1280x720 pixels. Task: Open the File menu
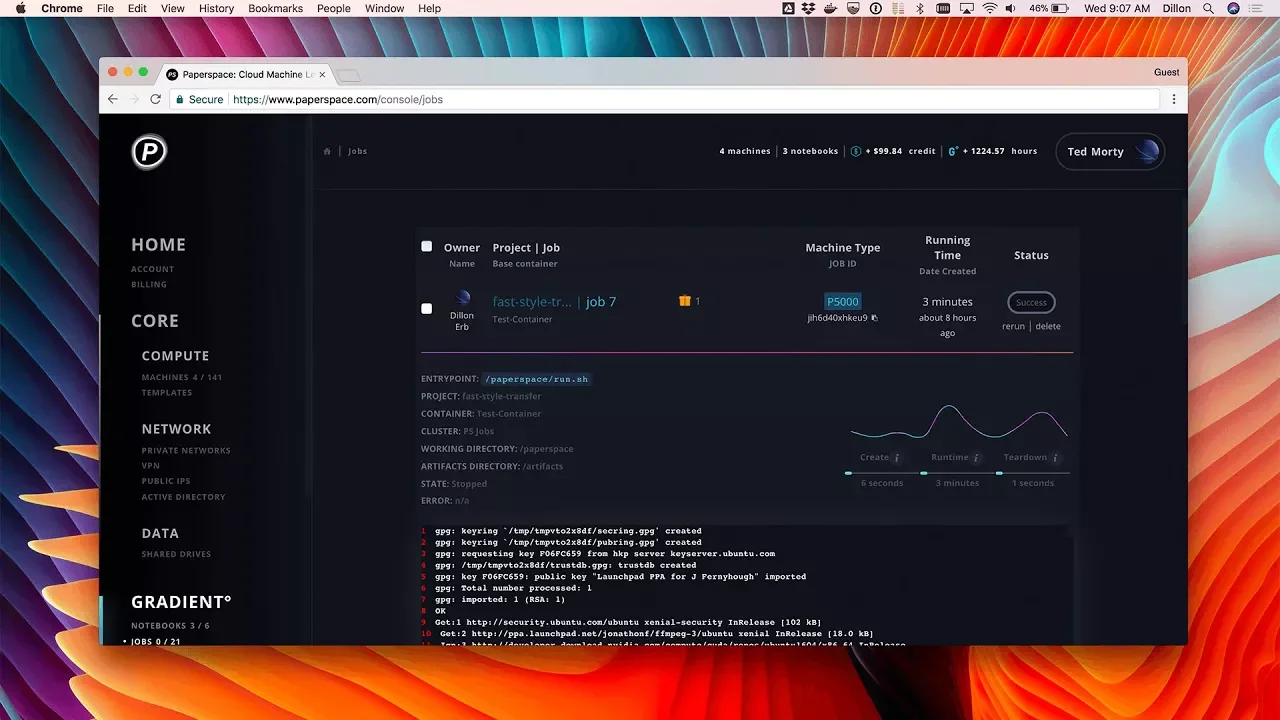105,8
